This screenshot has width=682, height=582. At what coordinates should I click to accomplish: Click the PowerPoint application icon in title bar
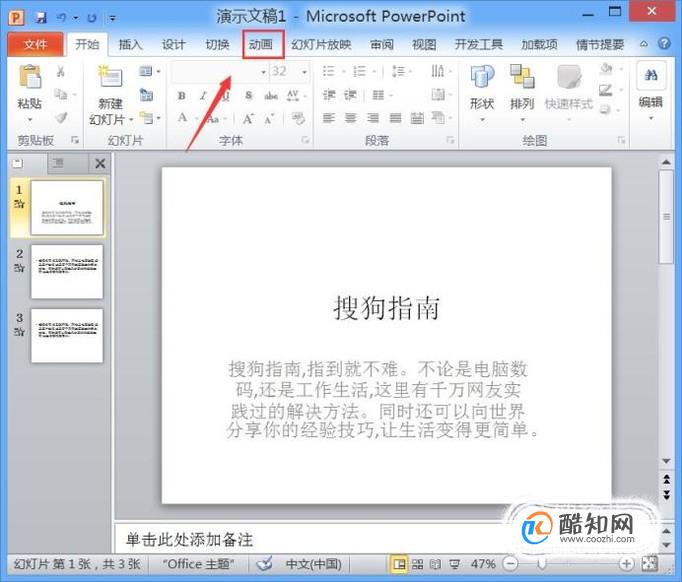(17, 18)
